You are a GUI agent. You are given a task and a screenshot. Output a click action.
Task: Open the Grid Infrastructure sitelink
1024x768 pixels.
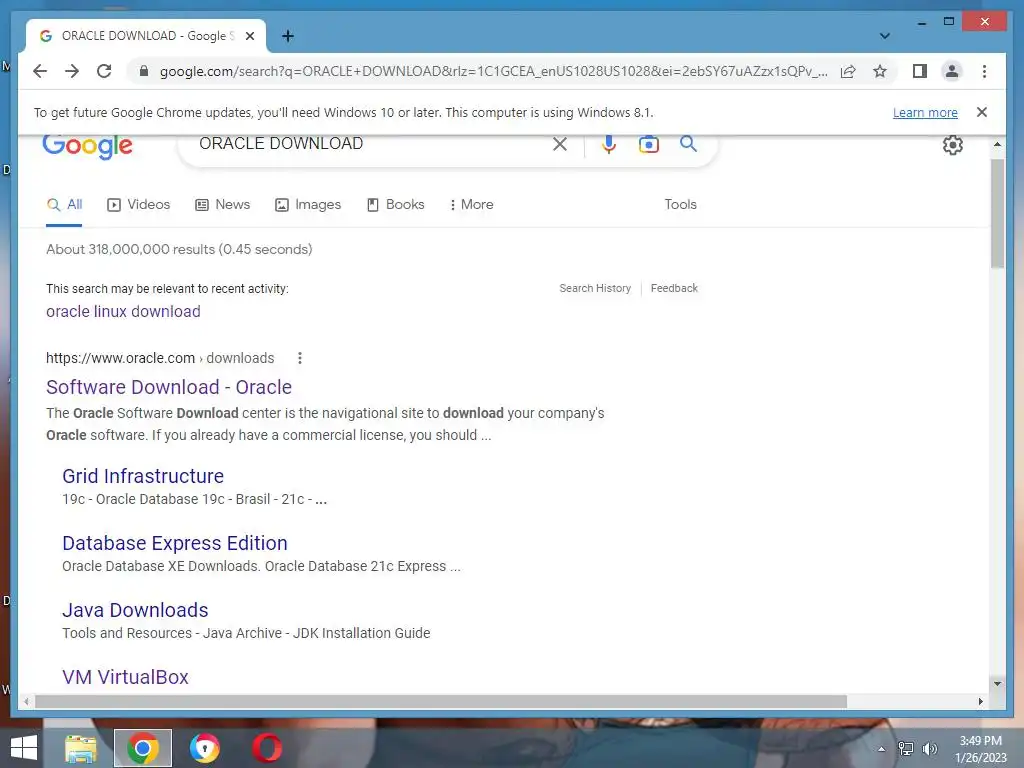(143, 476)
